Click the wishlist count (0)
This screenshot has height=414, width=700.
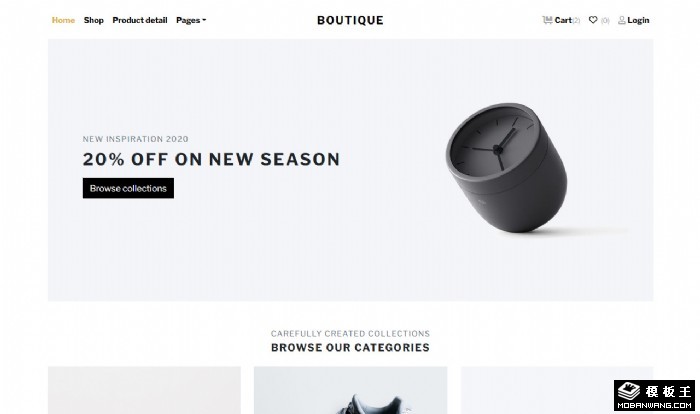605,21
